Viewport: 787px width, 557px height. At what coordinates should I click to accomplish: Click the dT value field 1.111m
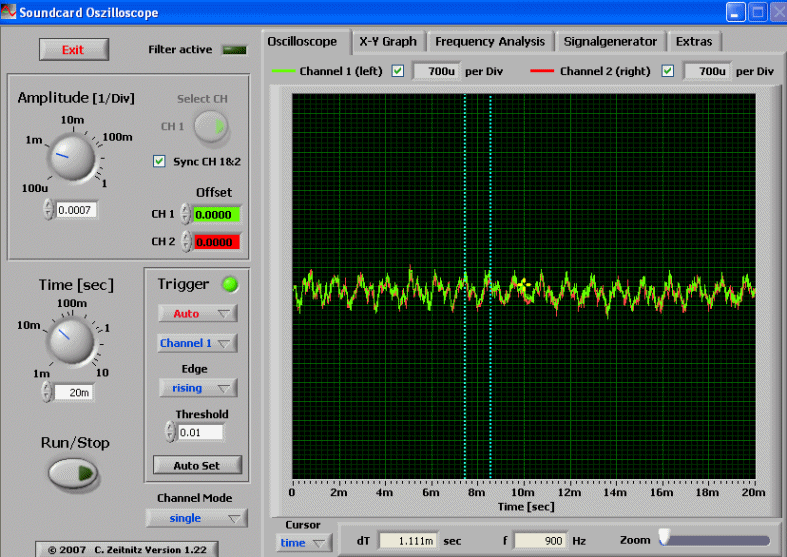point(408,541)
